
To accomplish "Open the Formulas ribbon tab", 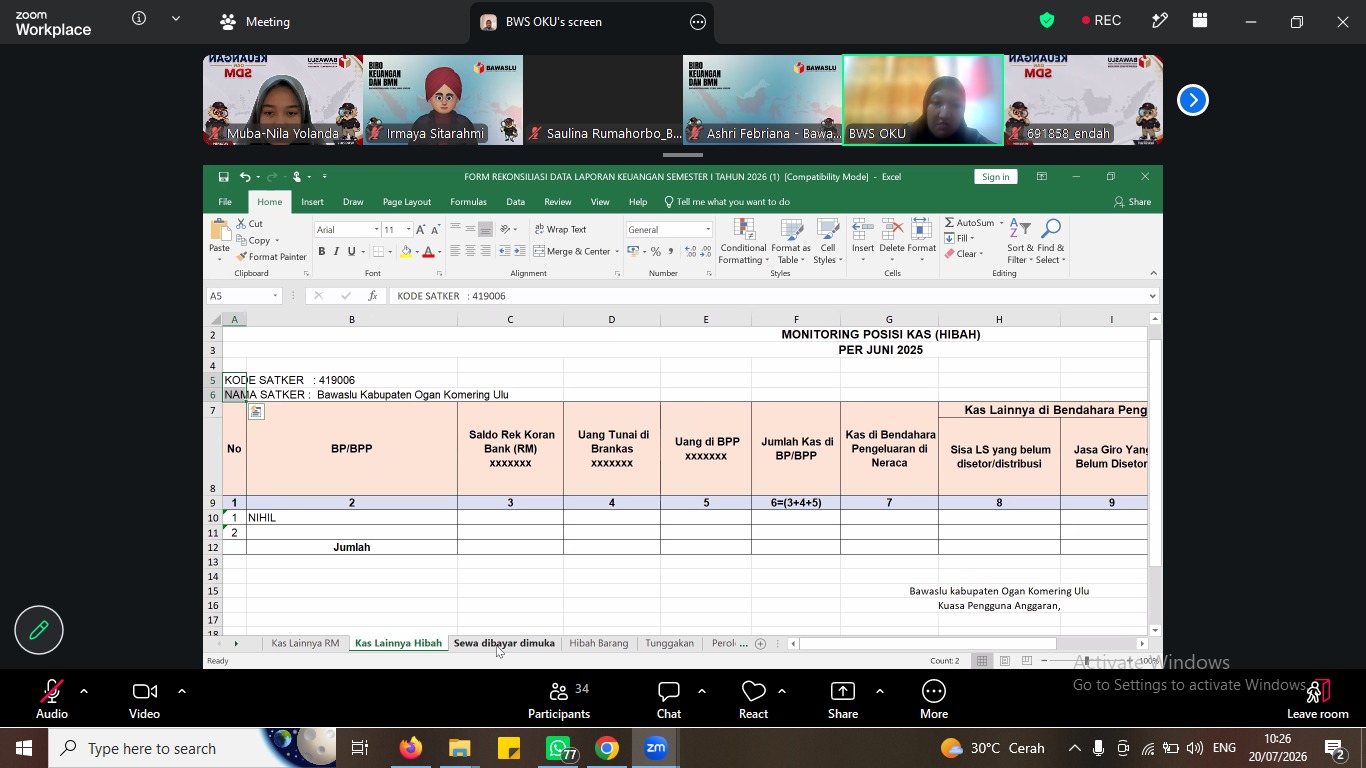I will pyautogui.click(x=468, y=202).
